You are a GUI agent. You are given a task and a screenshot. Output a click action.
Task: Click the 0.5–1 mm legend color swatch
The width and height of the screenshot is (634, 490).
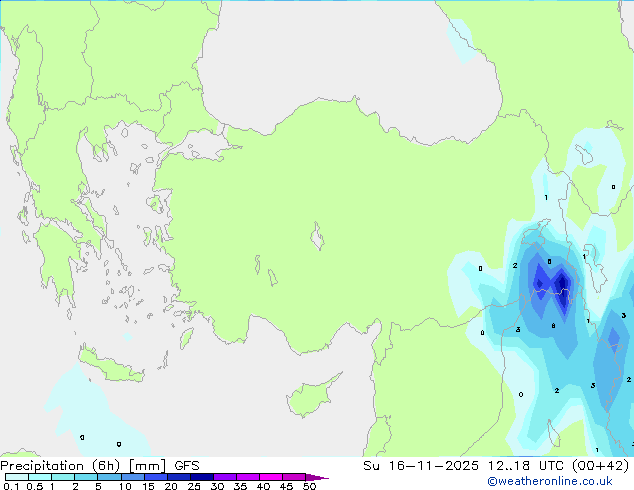(x=40, y=477)
